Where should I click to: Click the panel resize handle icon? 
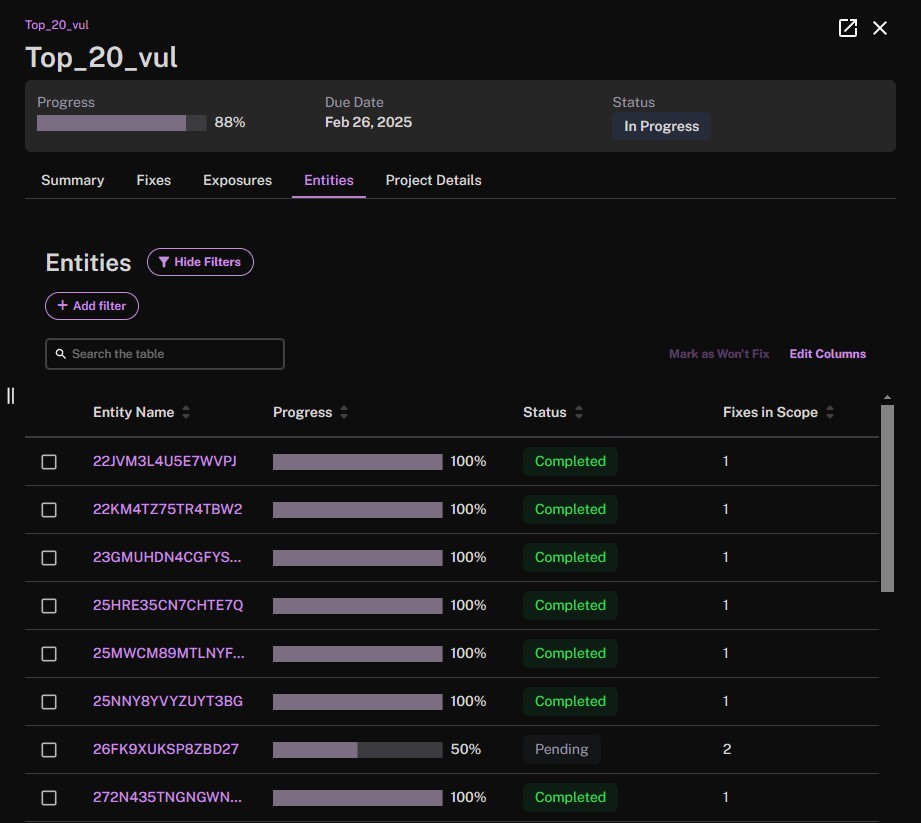(11, 396)
